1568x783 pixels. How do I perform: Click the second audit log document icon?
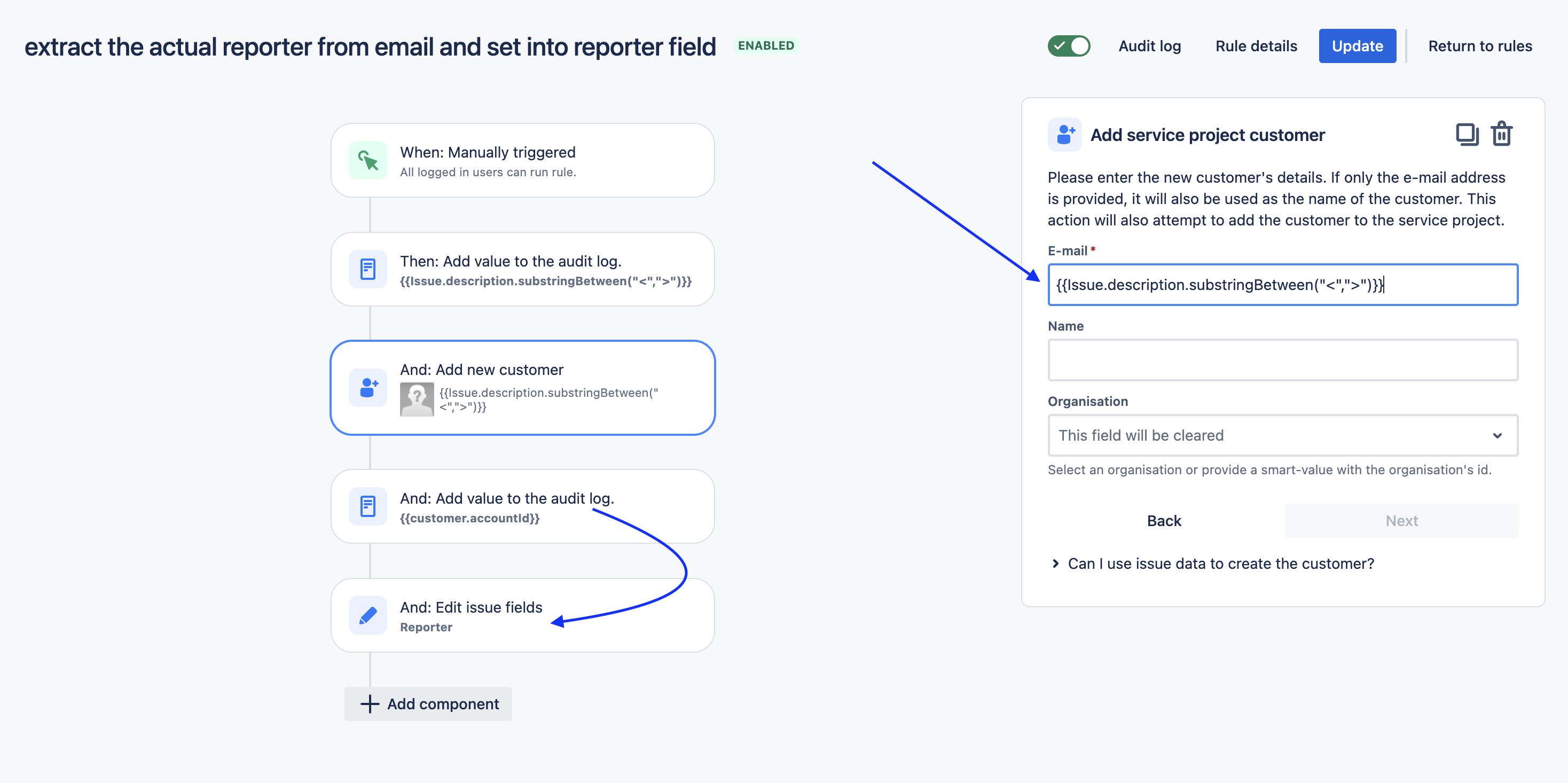(x=367, y=506)
